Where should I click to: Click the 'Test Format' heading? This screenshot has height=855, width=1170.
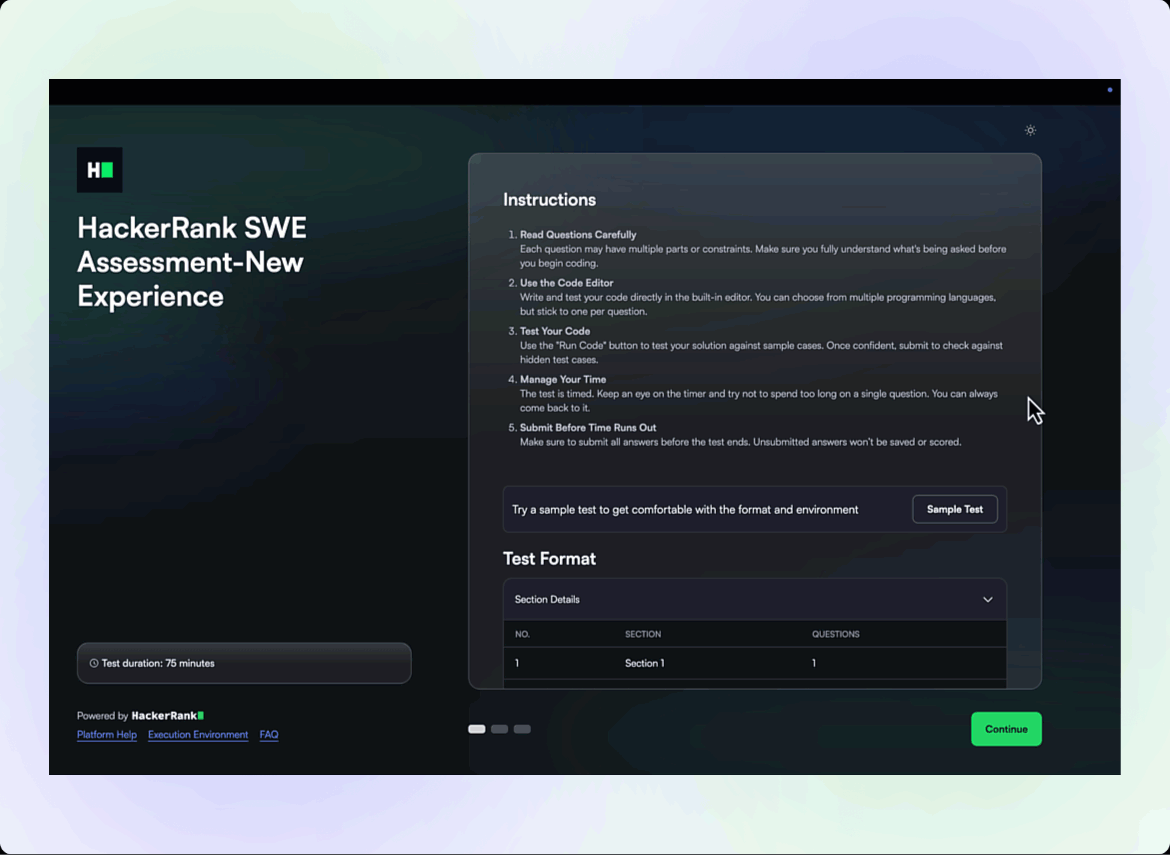click(x=549, y=559)
